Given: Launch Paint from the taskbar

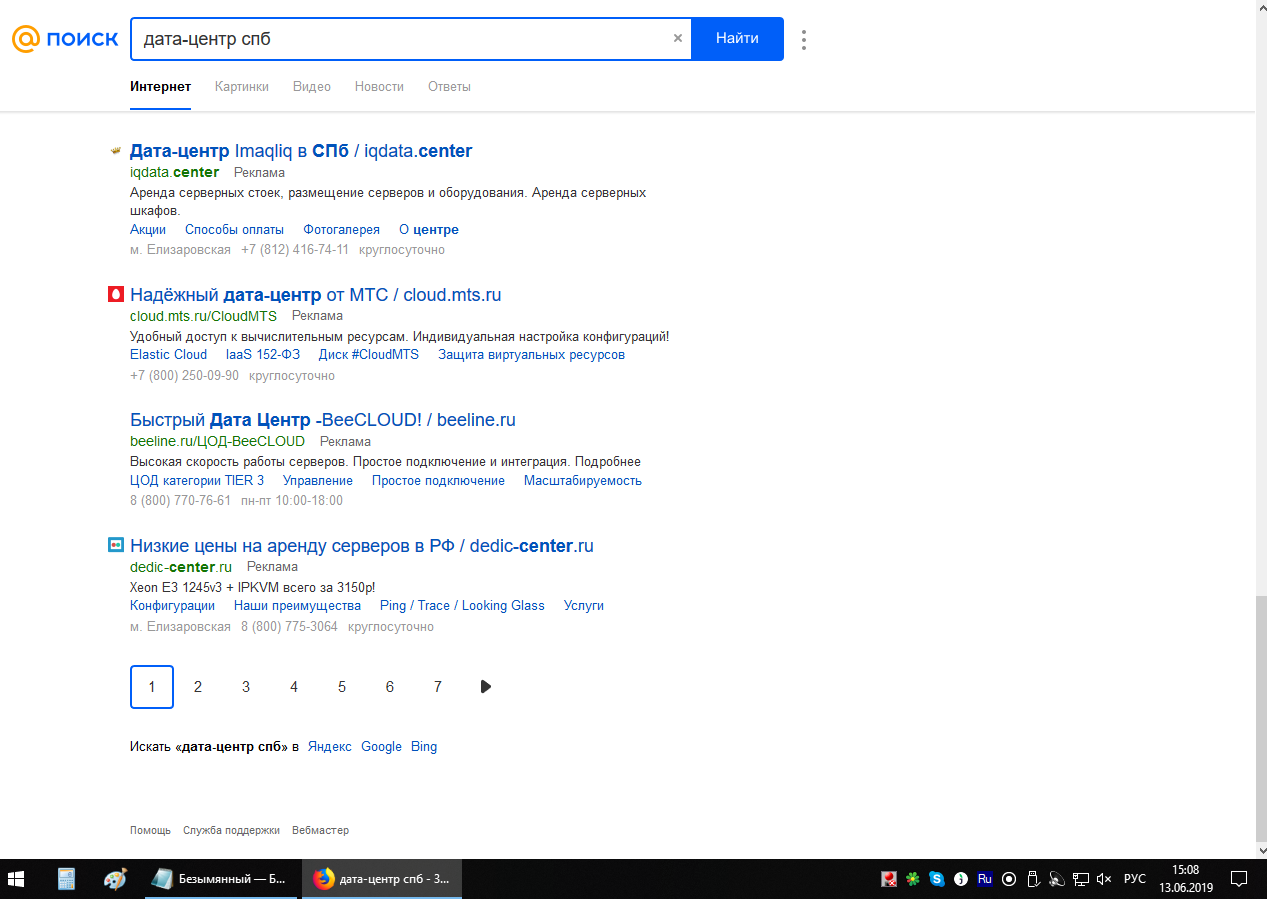Looking at the screenshot, I should click(x=116, y=879).
